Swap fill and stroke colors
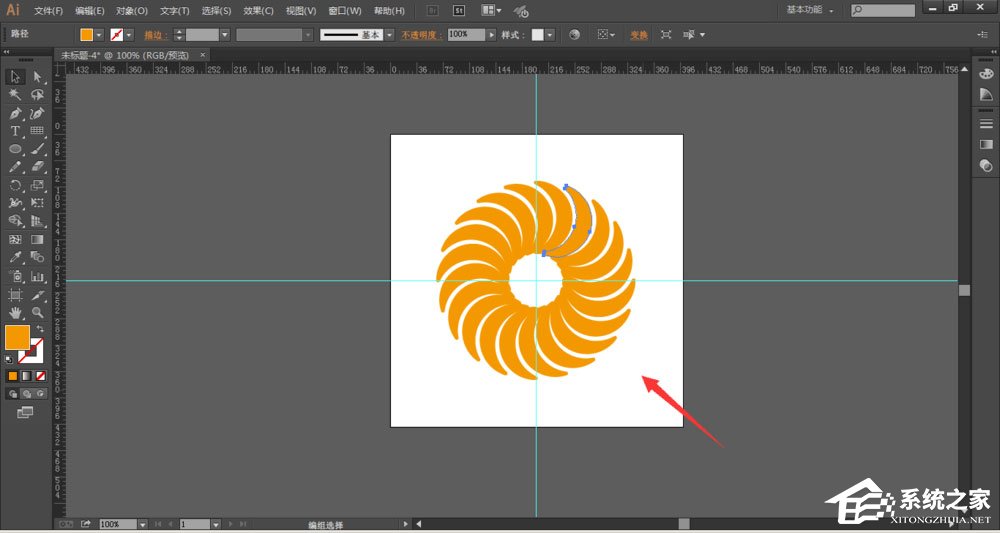 (41, 329)
